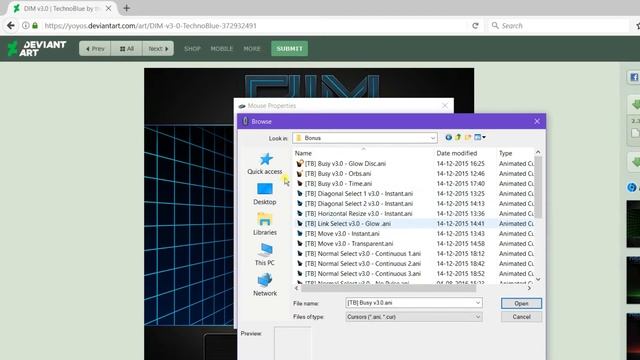Open the View Menu icon in Browse
The image size is (640, 360).
pyautogui.click(x=480, y=138)
